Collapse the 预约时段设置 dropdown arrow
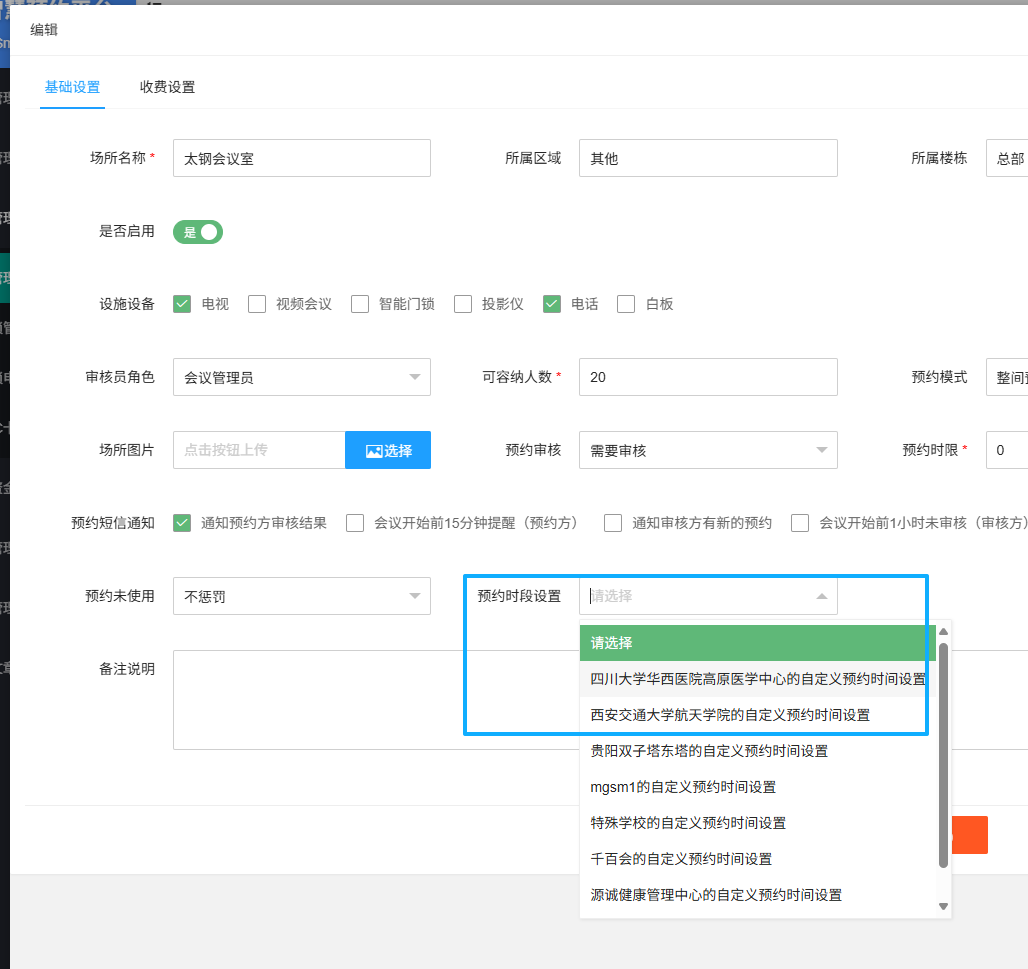This screenshot has height=969, width=1028. (821, 596)
